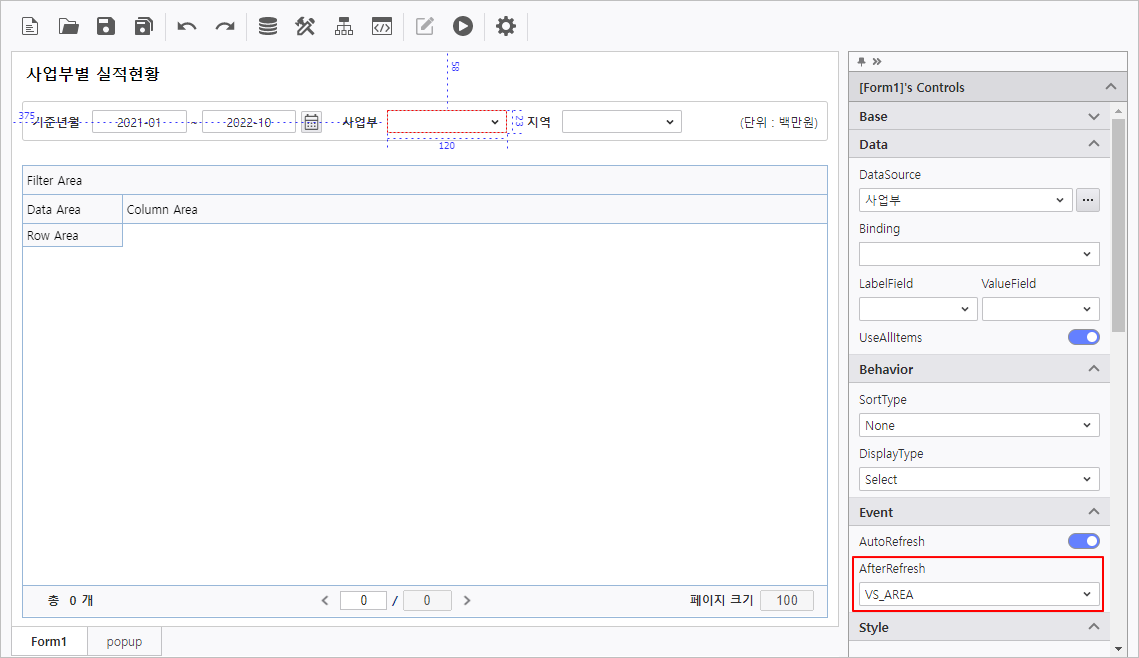This screenshot has height=658, width=1139.
Task: Open the calendar date picker icon
Action: tap(311, 122)
